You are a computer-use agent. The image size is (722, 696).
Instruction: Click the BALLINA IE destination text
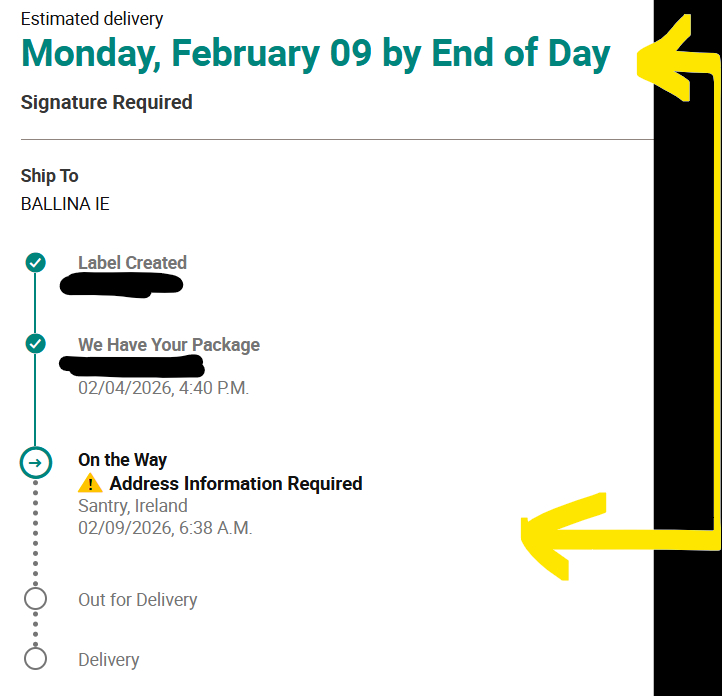click(x=65, y=204)
